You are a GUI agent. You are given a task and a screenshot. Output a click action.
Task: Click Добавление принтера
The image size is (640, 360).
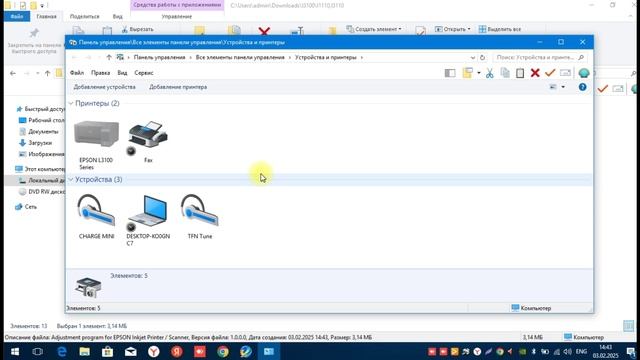click(x=178, y=87)
